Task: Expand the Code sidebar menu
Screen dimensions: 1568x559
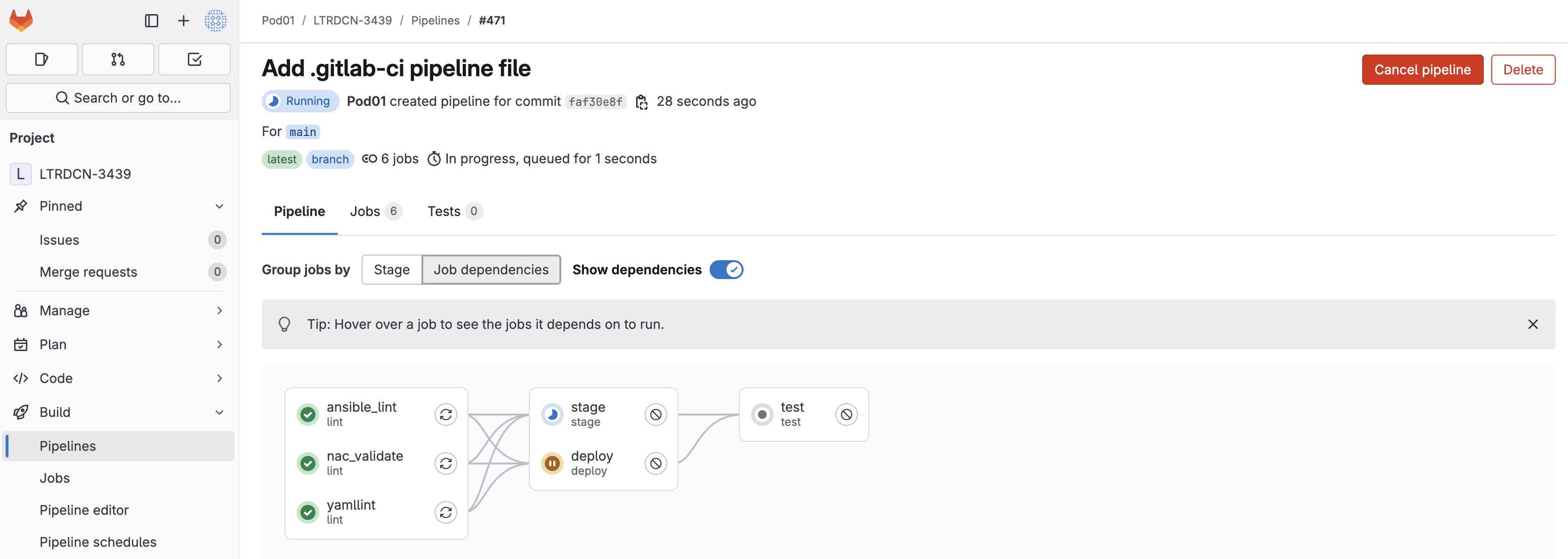Action: [219, 378]
